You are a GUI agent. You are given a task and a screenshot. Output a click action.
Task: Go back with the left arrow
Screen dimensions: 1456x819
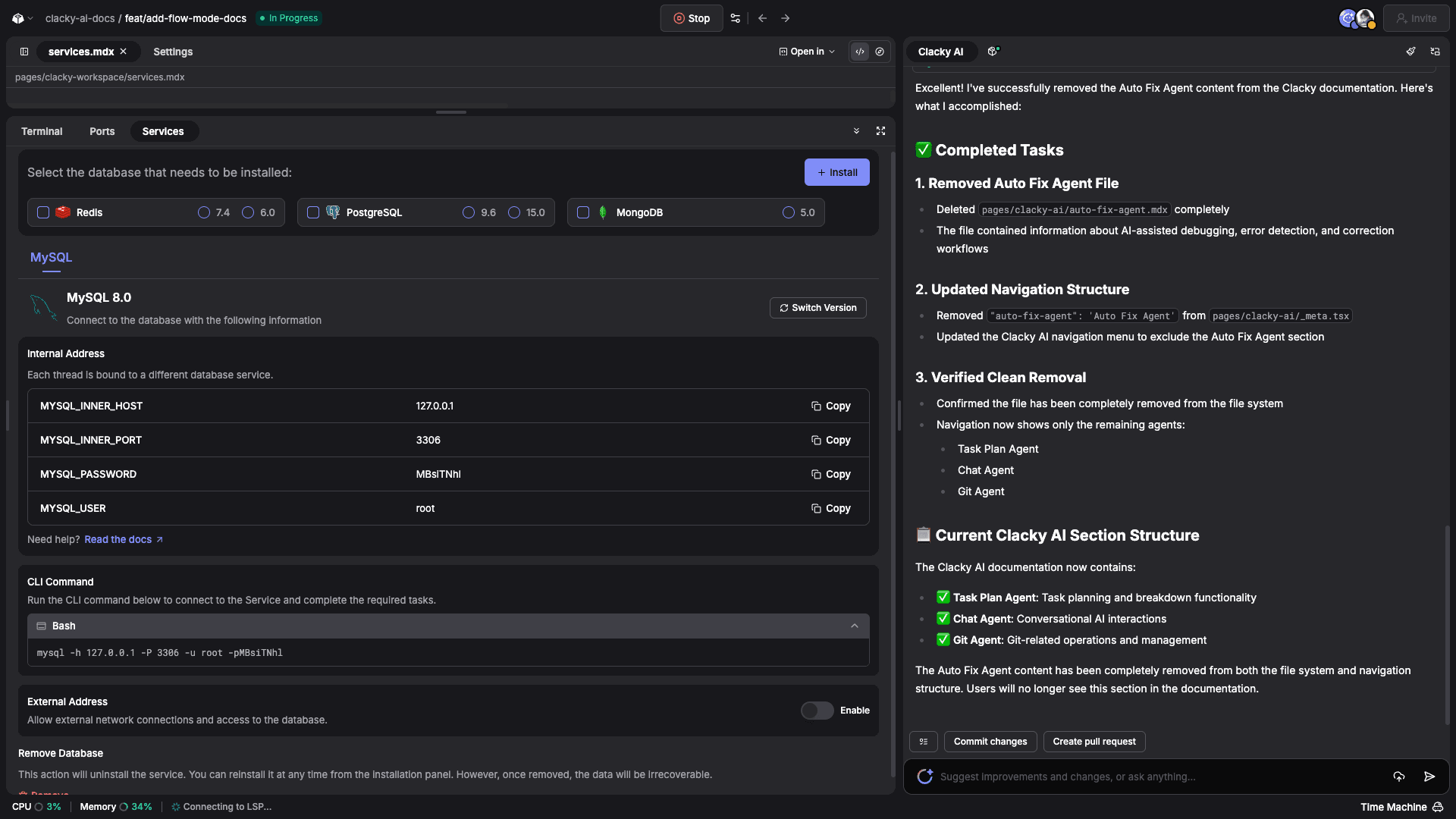763,18
